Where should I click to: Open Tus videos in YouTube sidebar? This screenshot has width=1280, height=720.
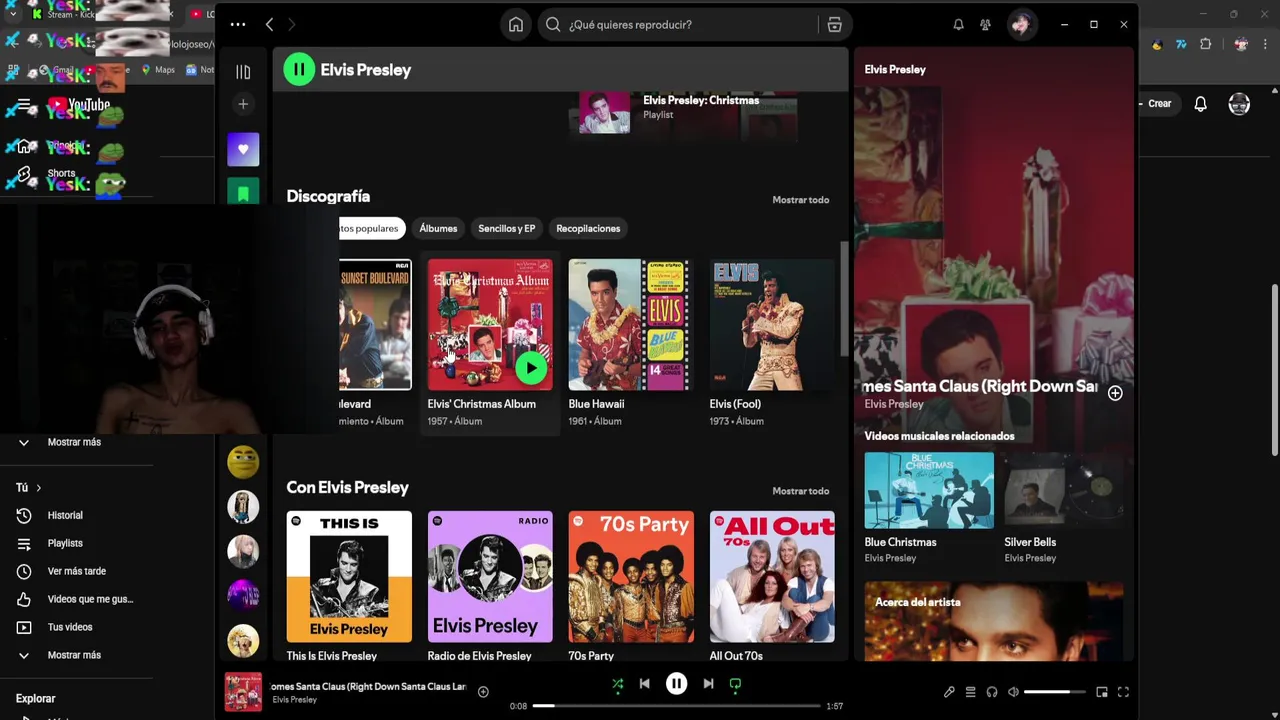70,627
